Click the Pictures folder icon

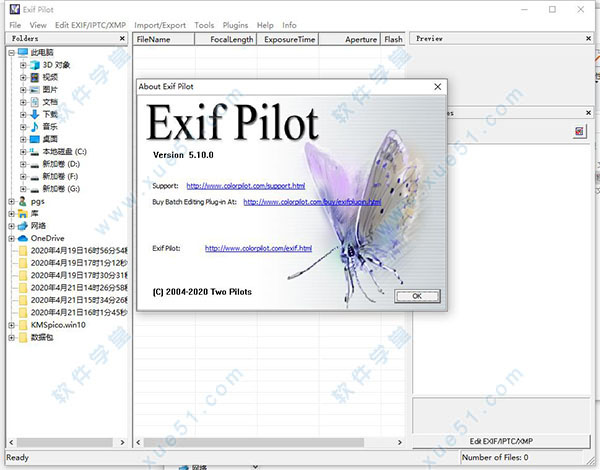tap(35, 90)
